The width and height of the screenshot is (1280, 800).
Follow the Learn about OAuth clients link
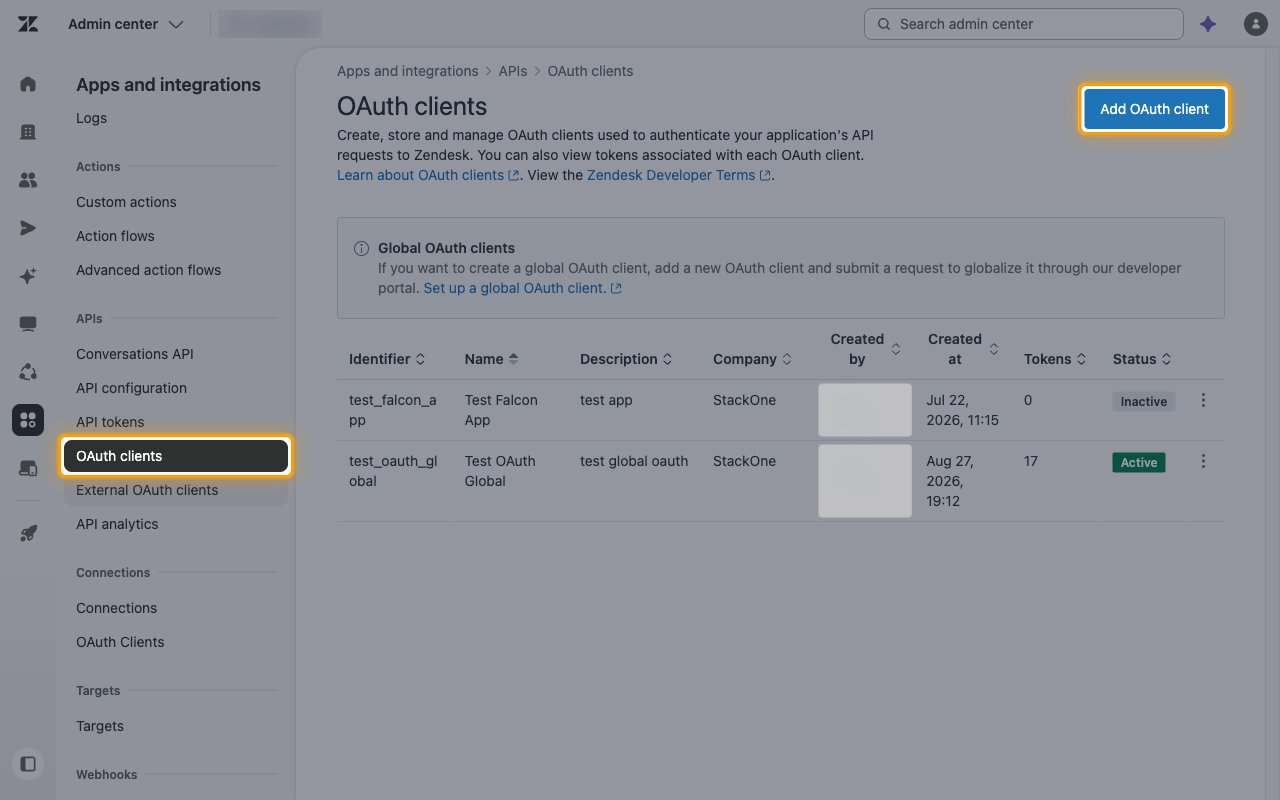pyautogui.click(x=428, y=175)
